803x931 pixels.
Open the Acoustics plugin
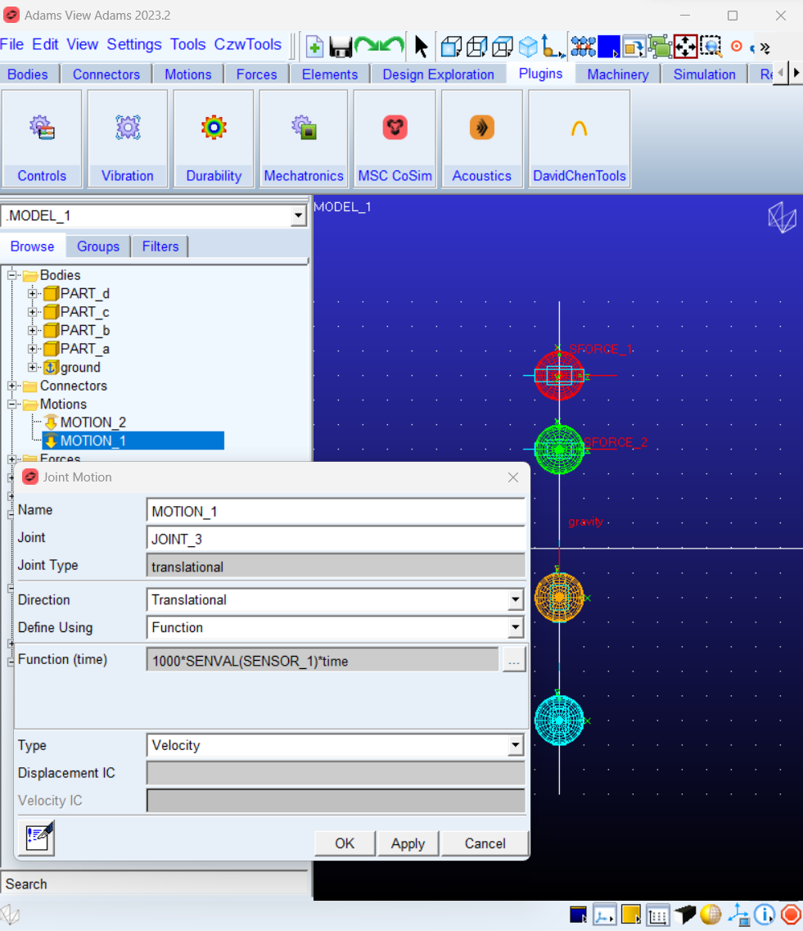[x=482, y=139]
